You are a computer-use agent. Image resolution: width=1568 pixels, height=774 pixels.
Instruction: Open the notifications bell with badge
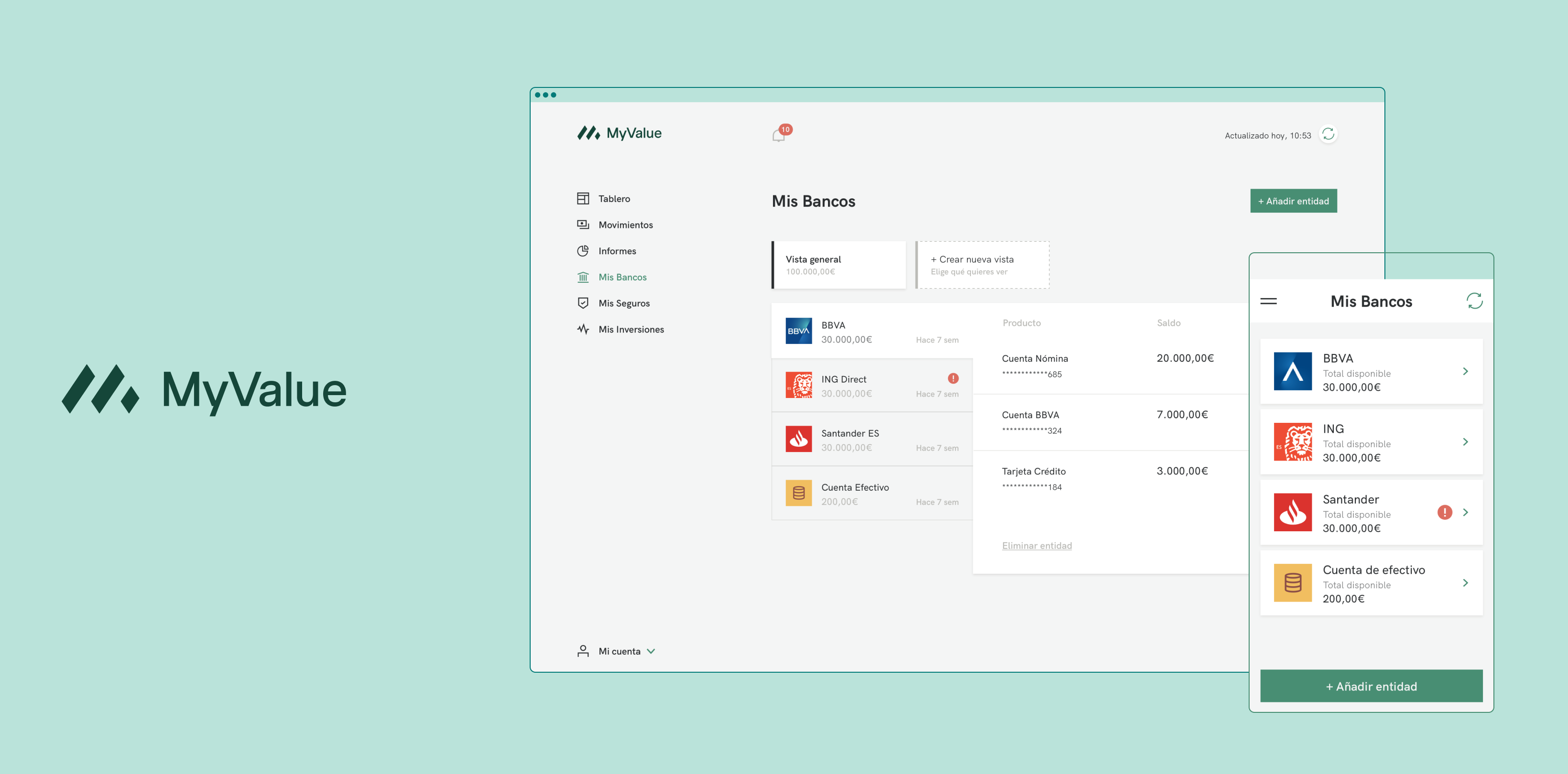[x=779, y=134]
